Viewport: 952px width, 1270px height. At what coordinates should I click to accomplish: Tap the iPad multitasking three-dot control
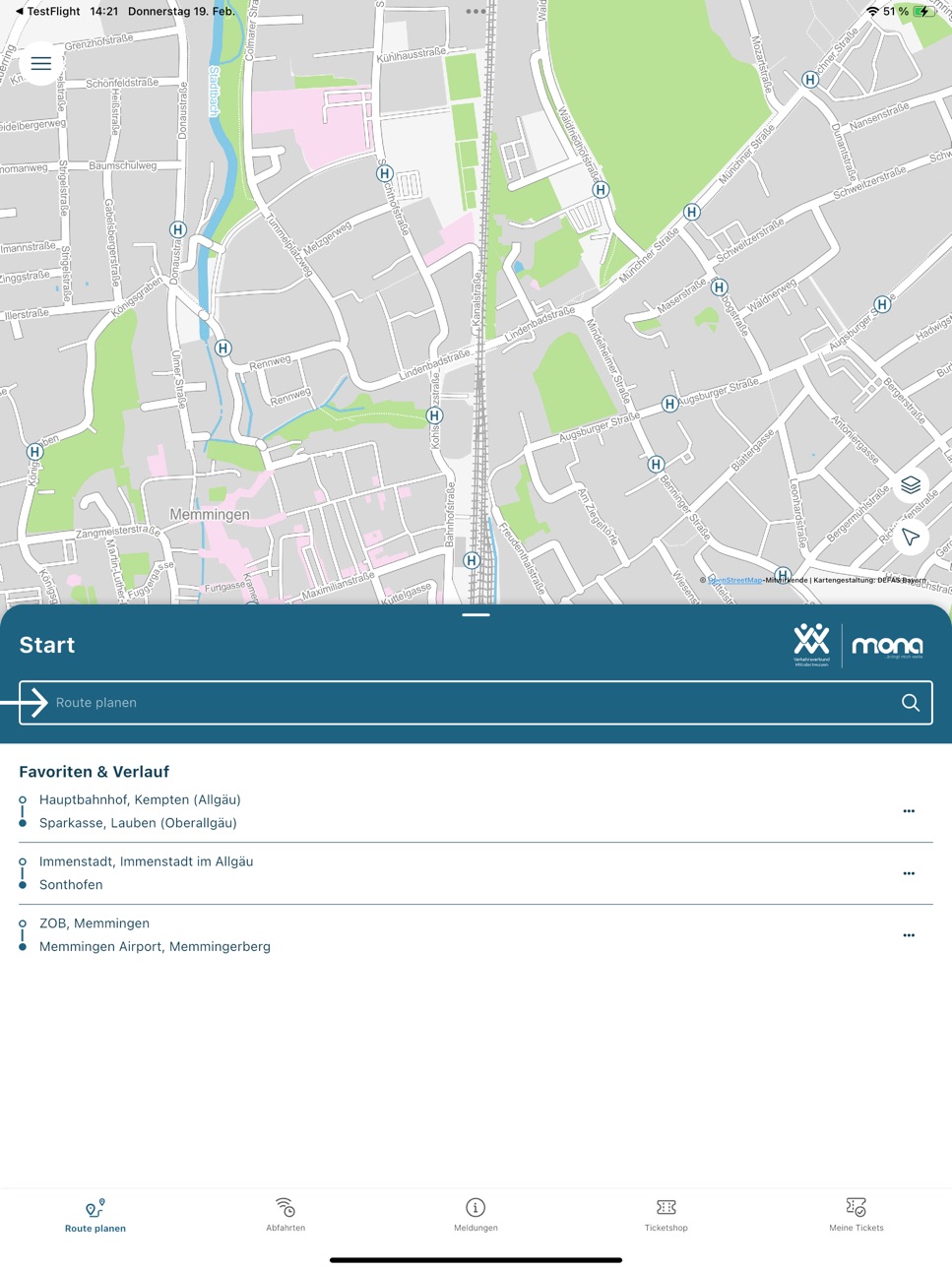[476, 12]
